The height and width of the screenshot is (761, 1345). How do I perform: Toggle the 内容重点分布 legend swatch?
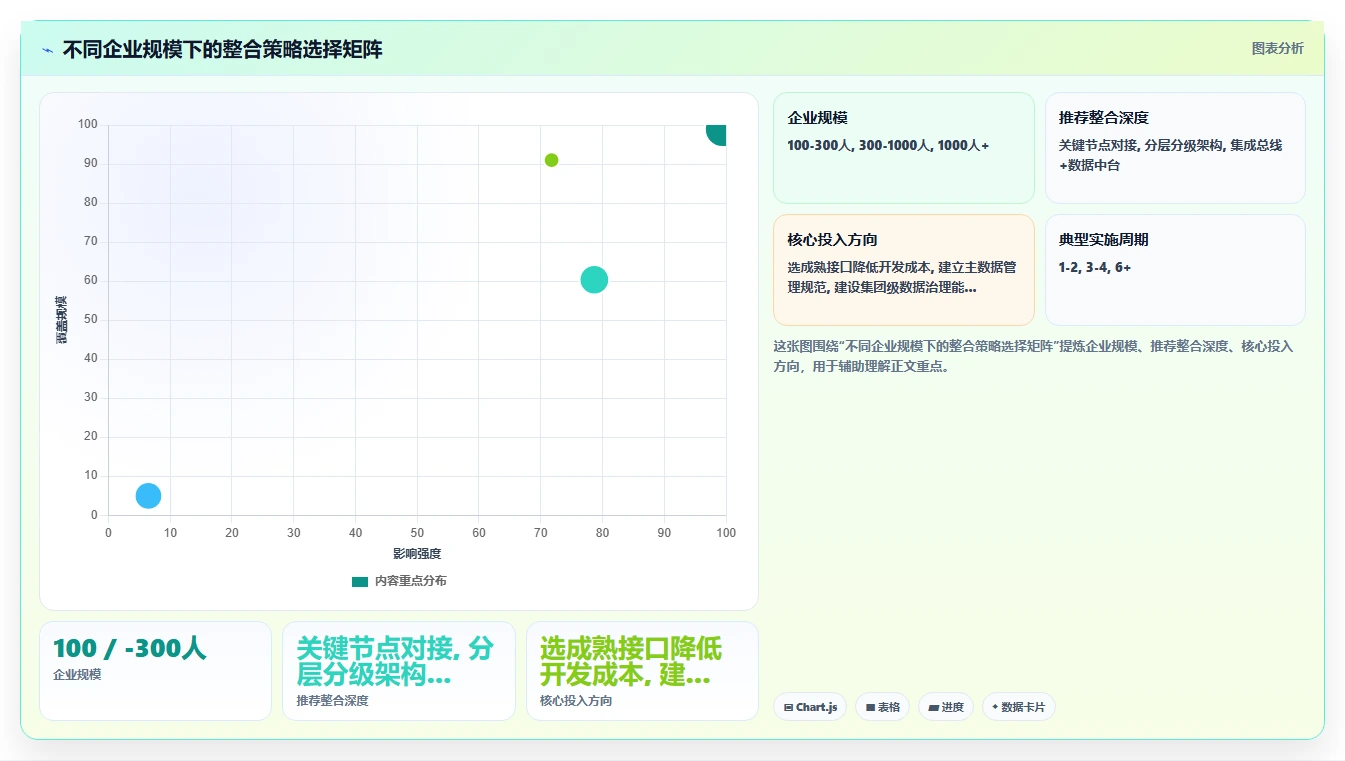pyautogui.click(x=360, y=581)
